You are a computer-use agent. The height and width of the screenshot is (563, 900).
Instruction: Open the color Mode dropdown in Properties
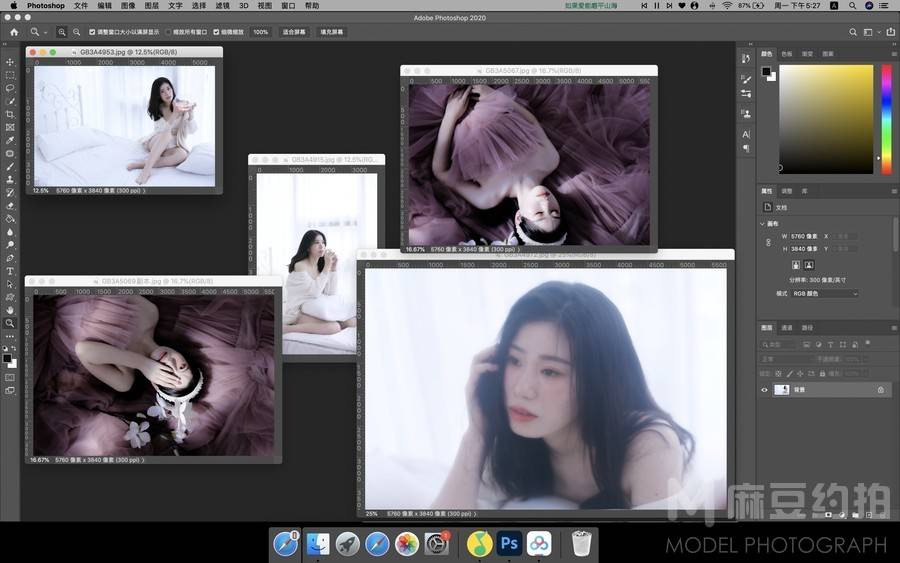click(825, 294)
